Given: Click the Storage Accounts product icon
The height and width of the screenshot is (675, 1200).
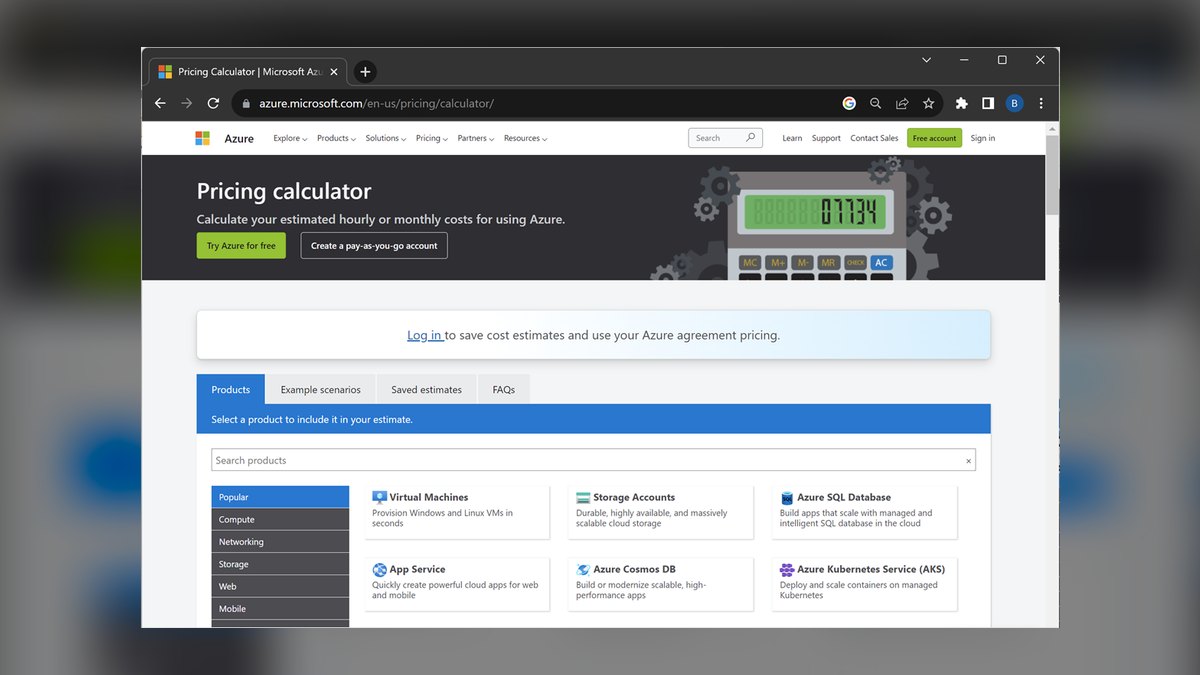Looking at the screenshot, I should pyautogui.click(x=583, y=497).
